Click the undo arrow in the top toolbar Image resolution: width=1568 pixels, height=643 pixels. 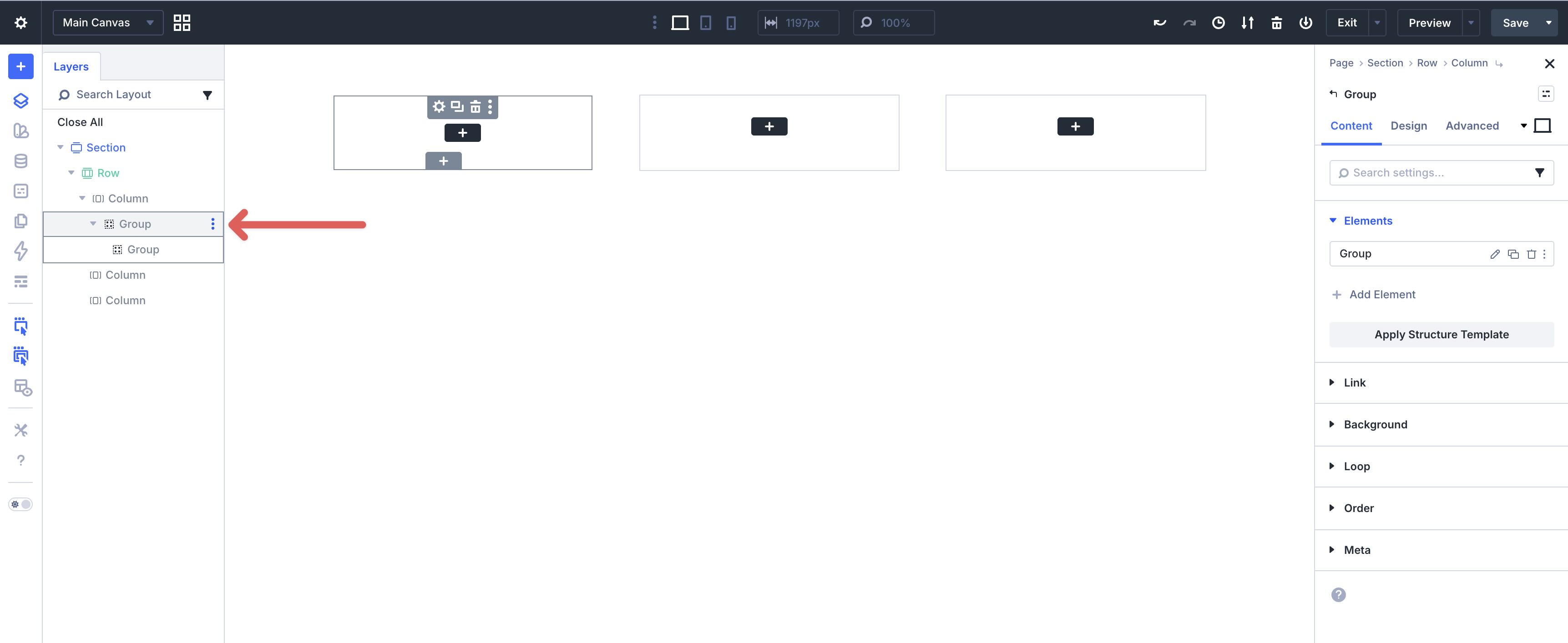click(1159, 22)
